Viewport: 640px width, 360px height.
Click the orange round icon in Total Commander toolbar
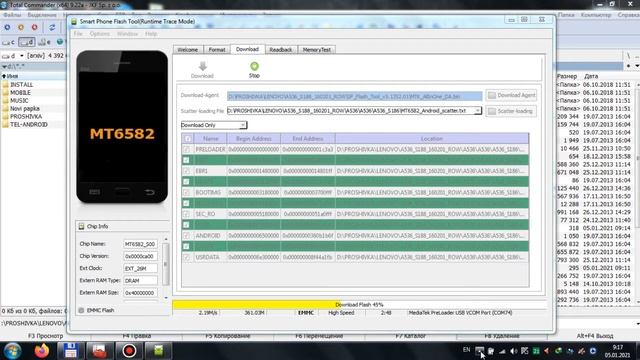[x=21, y=27]
